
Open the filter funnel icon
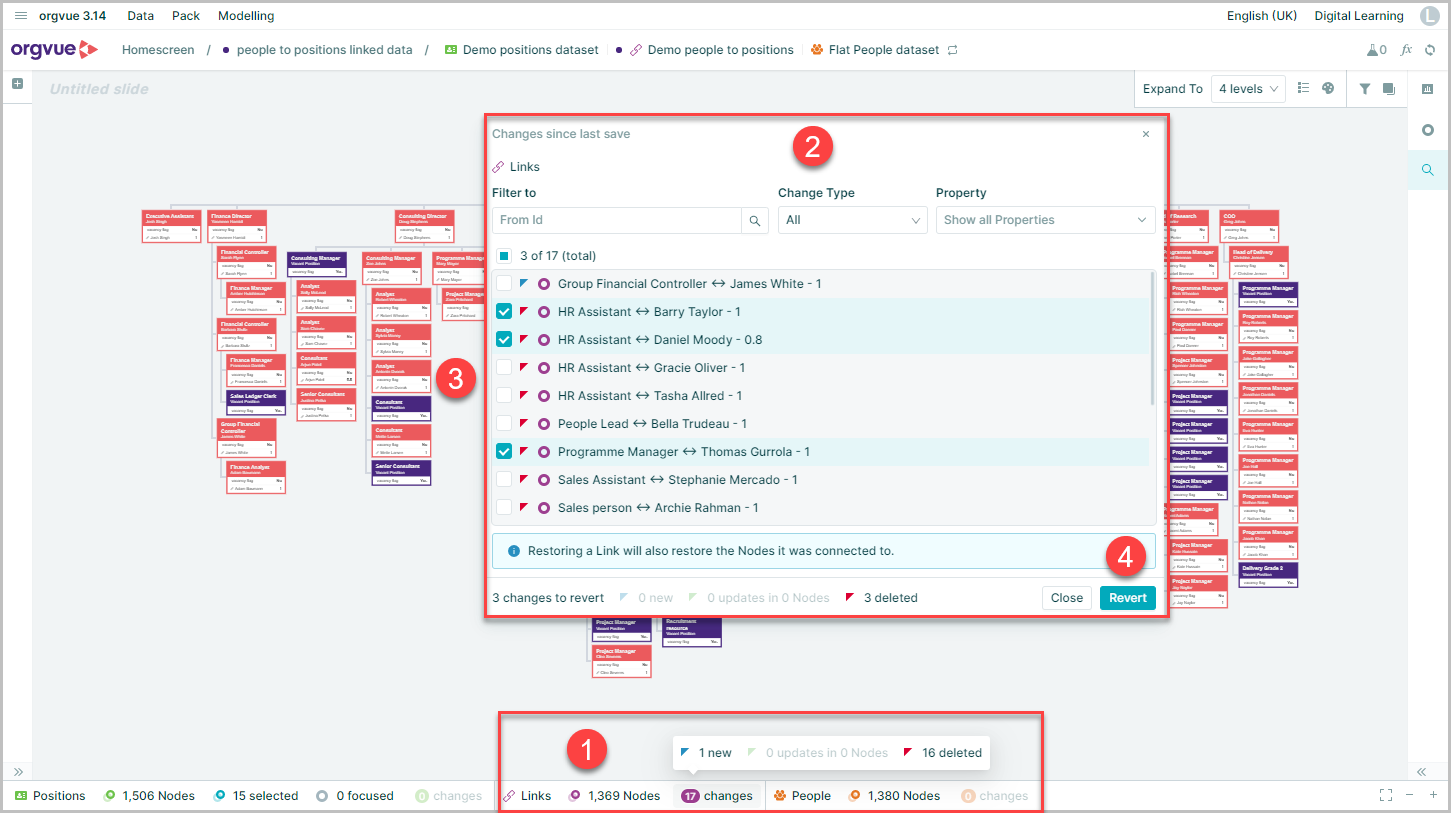pyautogui.click(x=1365, y=88)
